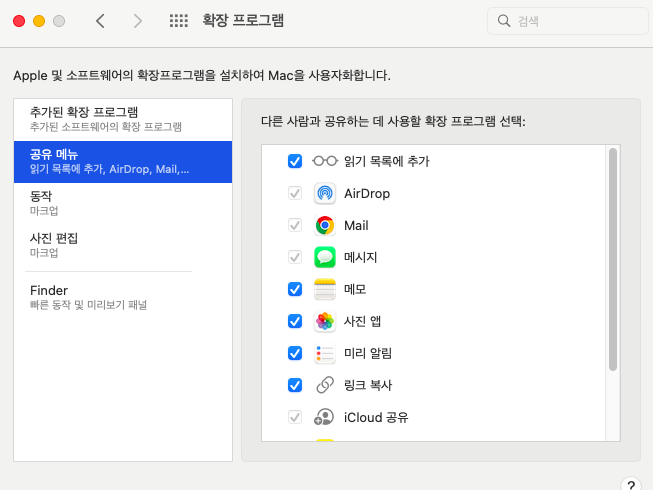The height and width of the screenshot is (490, 653).
Task: Uncheck the 사진 앱 checkbox
Action: point(295,321)
